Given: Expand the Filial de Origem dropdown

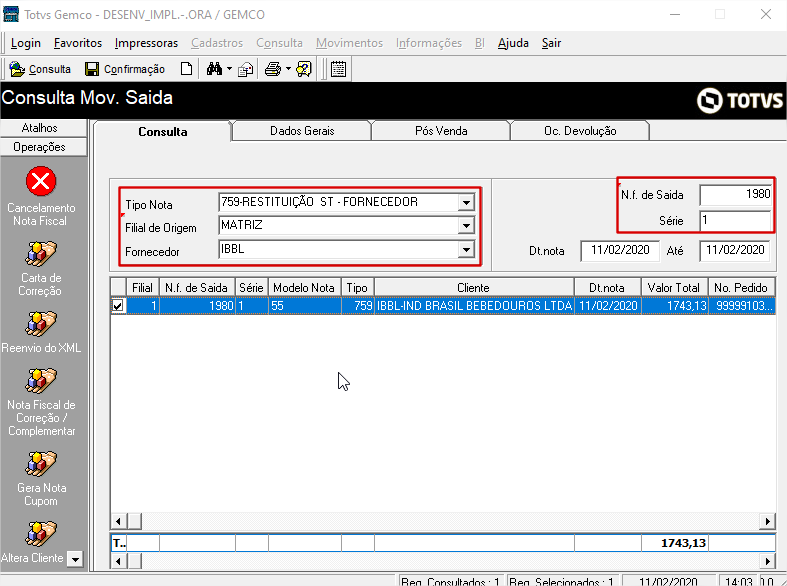Looking at the screenshot, I should pyautogui.click(x=466, y=226).
